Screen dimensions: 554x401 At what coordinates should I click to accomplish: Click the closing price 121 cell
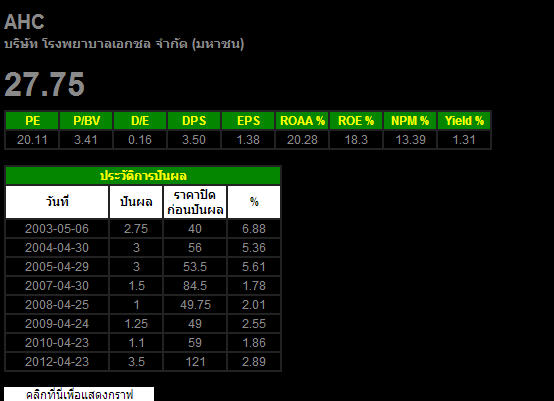[195, 361]
